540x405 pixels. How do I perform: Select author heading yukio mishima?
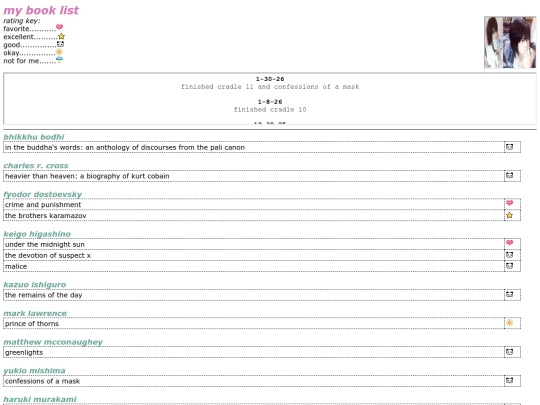click(x=34, y=371)
